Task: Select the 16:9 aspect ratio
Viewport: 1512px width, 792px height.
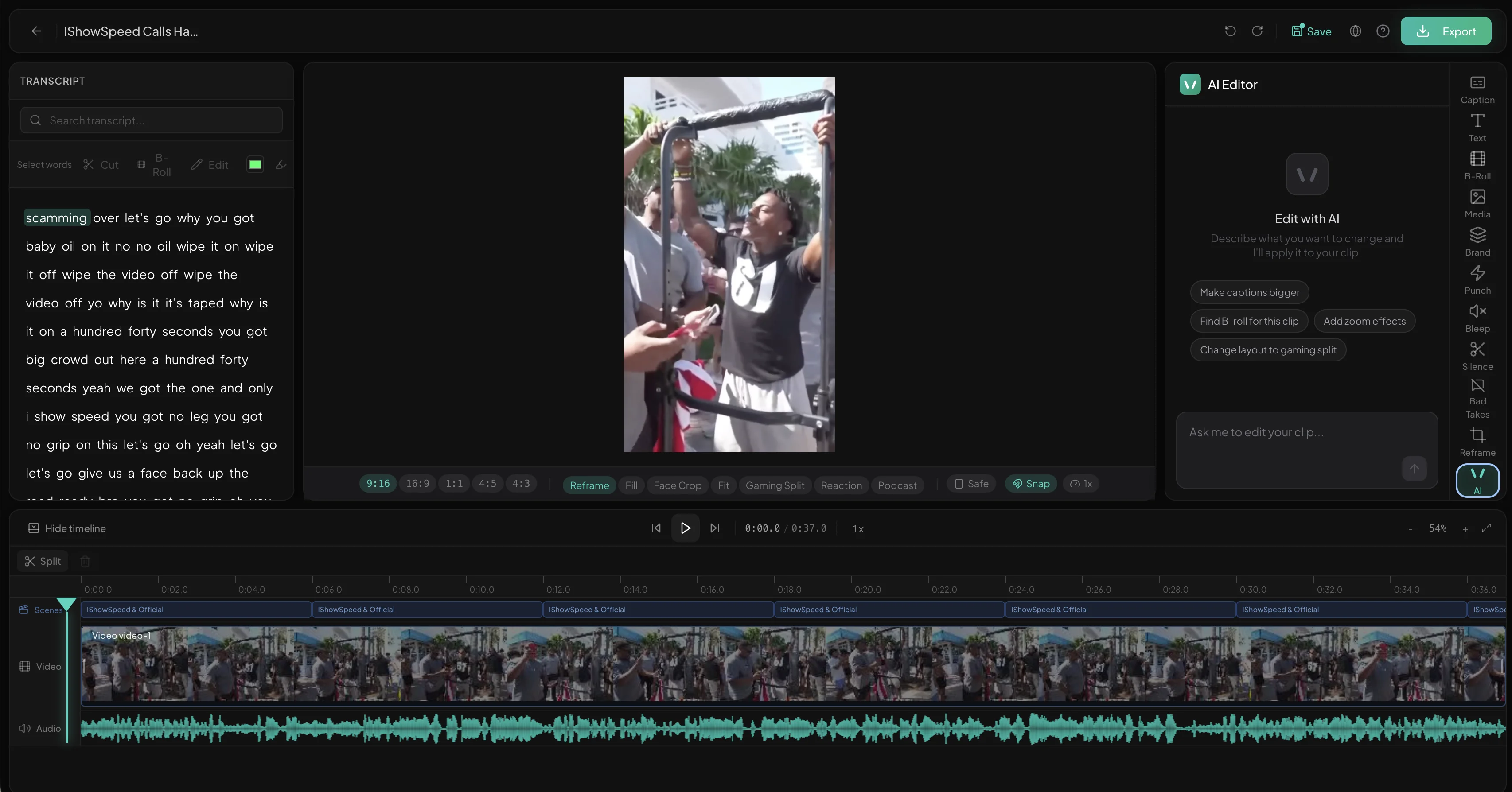Action: click(x=417, y=483)
